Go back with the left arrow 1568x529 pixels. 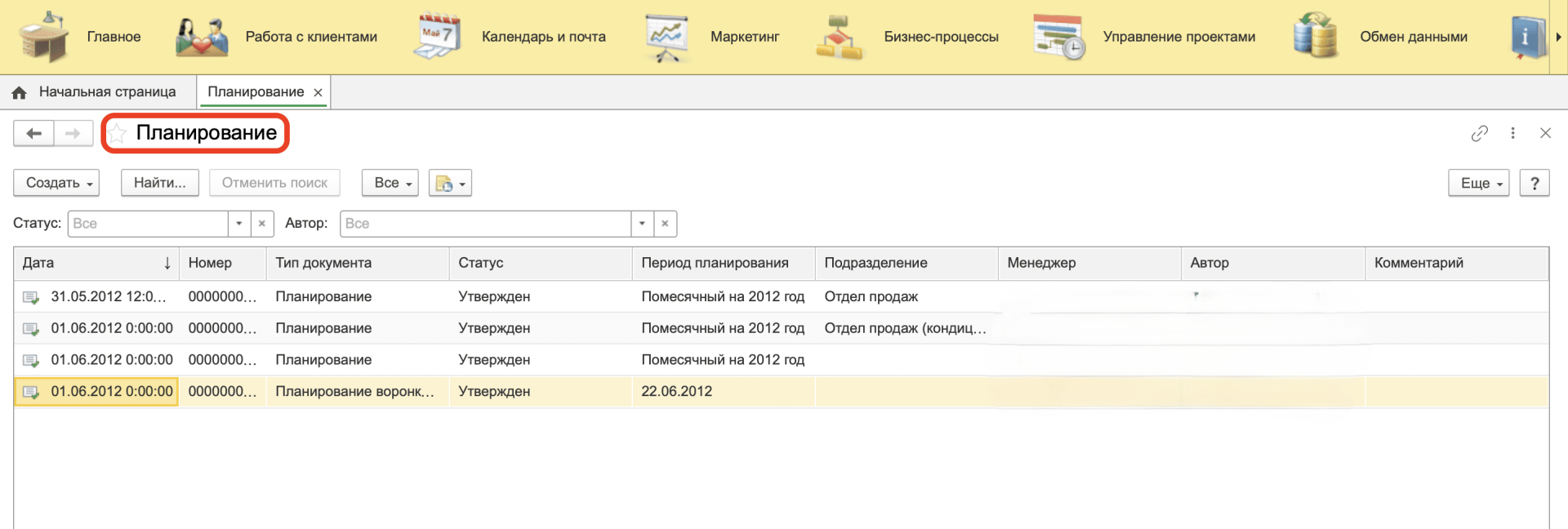[x=33, y=133]
